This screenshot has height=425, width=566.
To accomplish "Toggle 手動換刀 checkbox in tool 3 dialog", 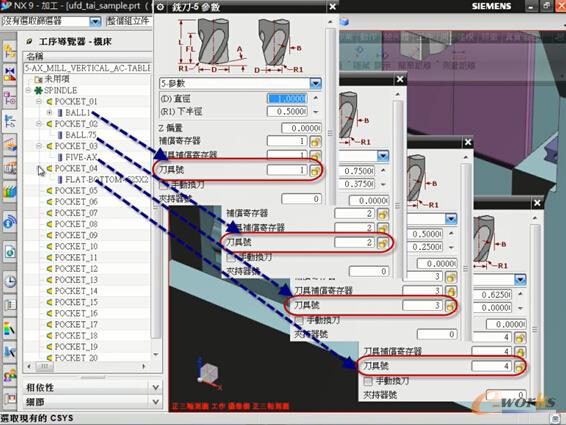I will [299, 320].
